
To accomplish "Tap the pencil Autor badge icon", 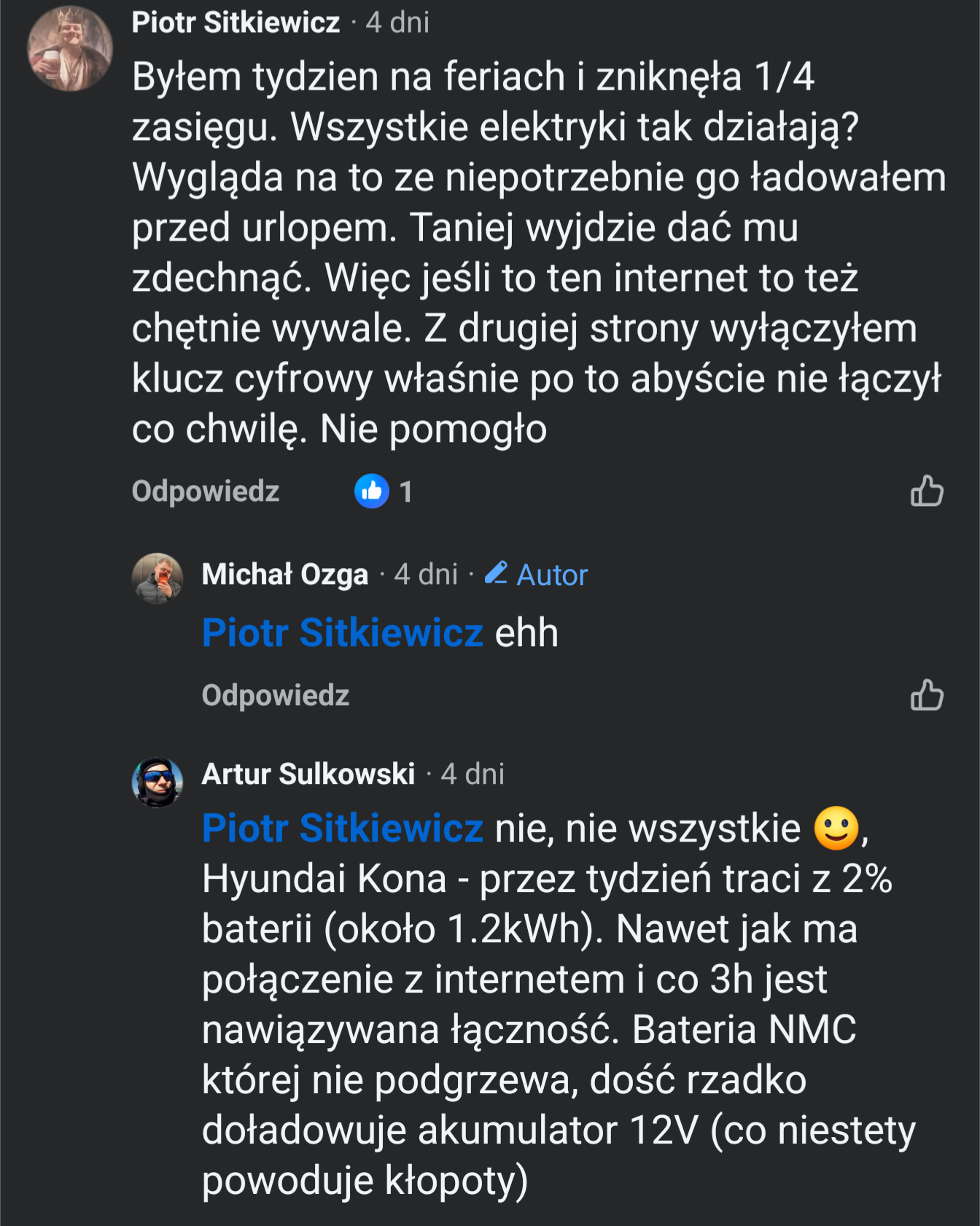I will [497, 573].
